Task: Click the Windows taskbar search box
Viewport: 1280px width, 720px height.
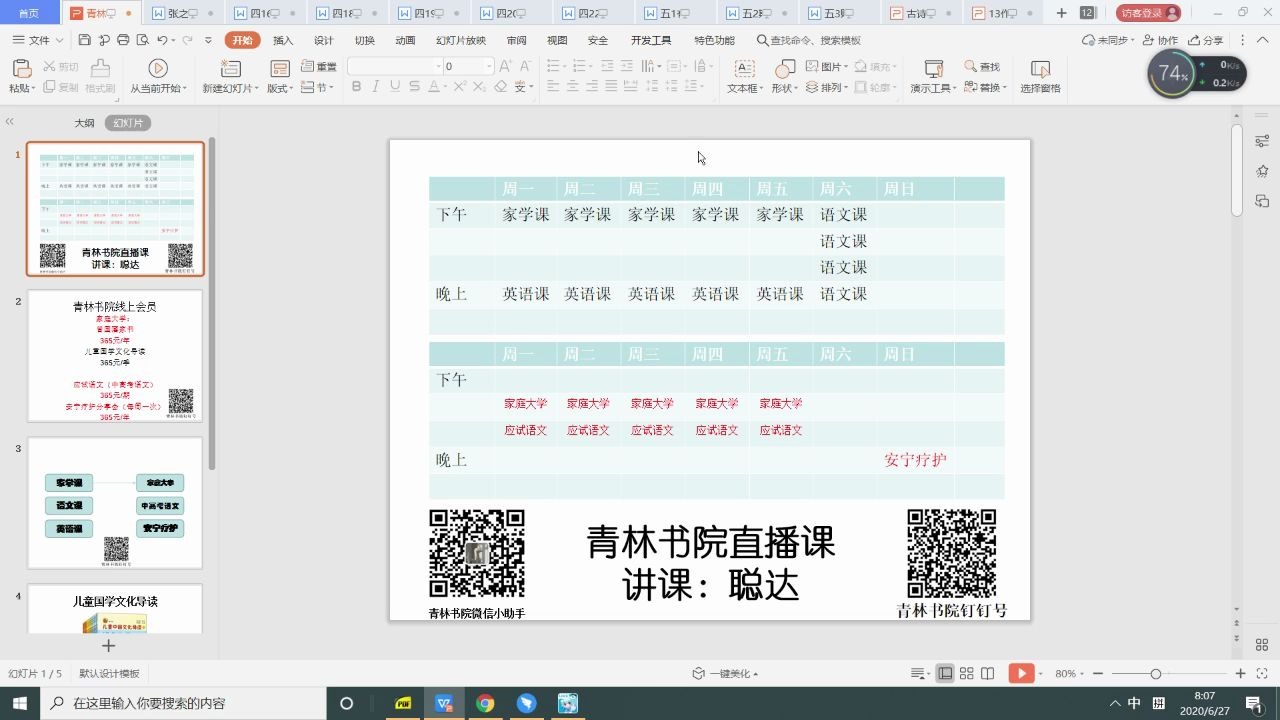Action: pos(183,703)
